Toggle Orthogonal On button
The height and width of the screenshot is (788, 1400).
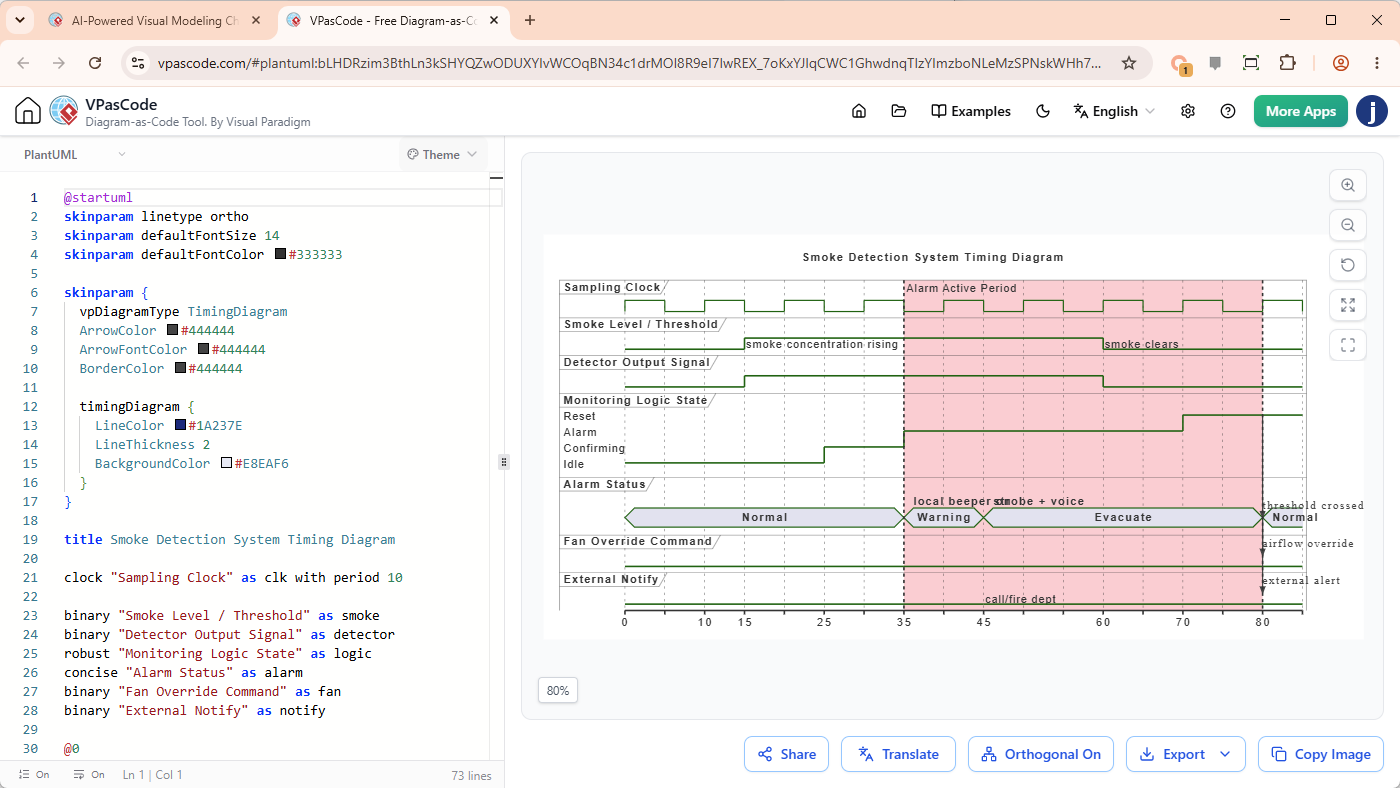click(x=1042, y=754)
